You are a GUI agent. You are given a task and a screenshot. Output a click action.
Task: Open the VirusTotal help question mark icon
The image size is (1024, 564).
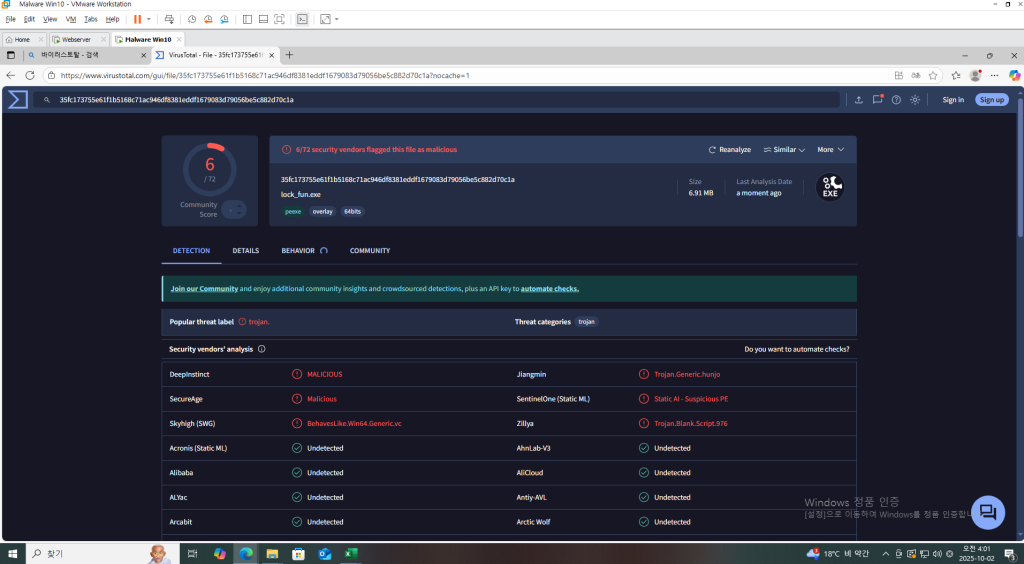click(896, 100)
